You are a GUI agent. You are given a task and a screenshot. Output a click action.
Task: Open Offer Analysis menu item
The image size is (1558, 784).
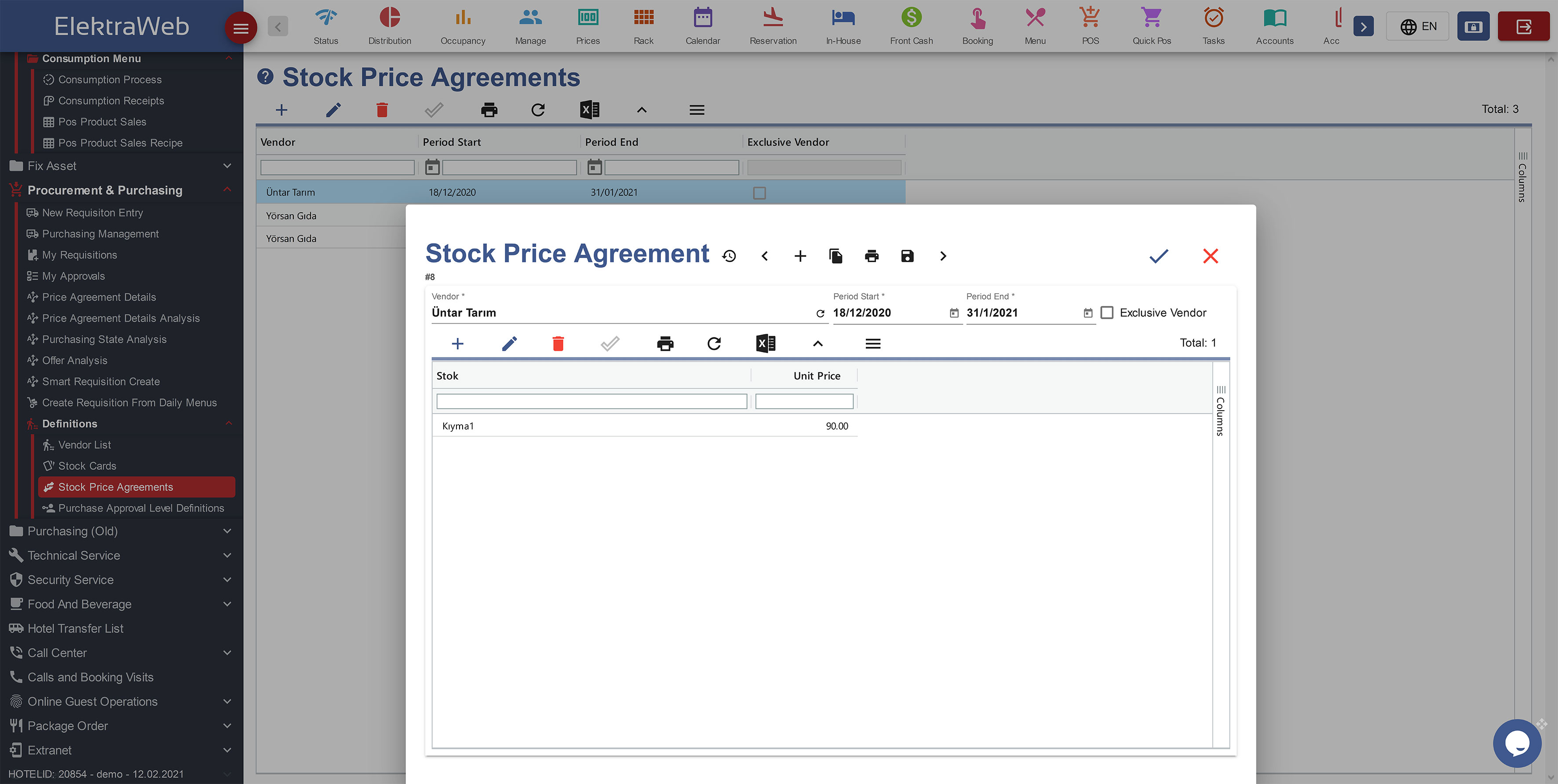click(74, 361)
